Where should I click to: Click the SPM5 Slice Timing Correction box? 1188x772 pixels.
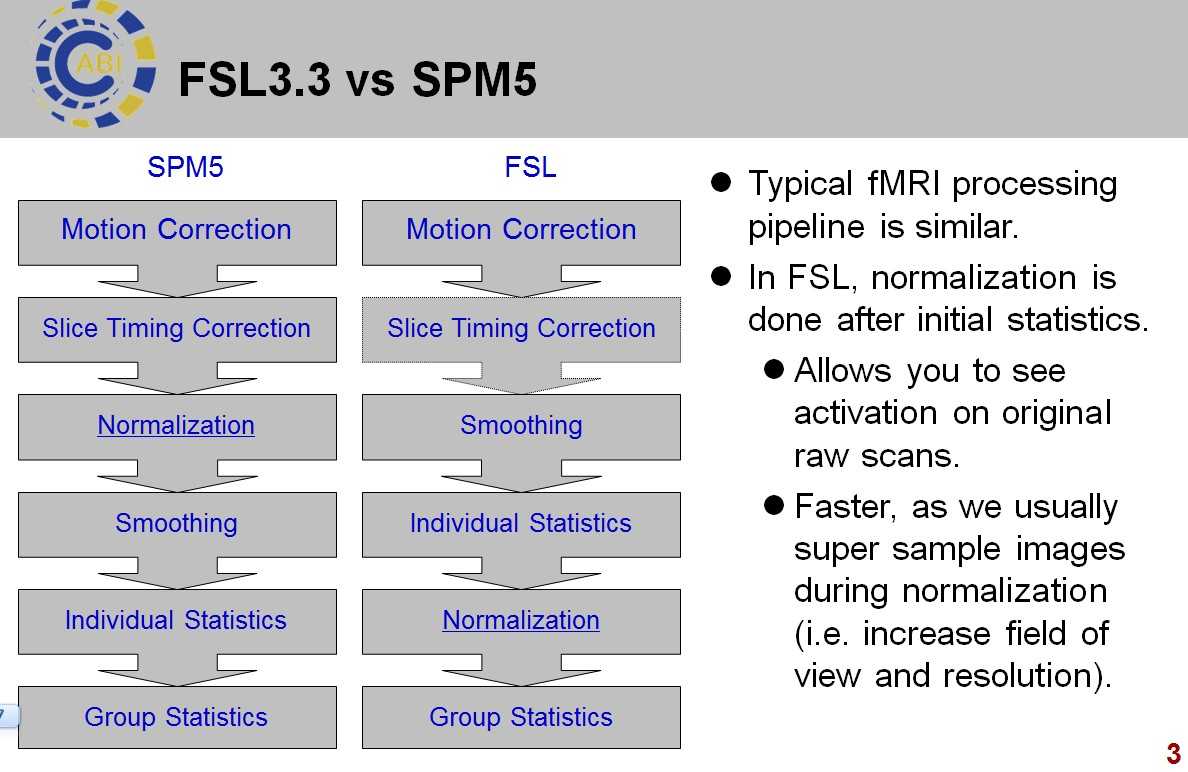pyautogui.click(x=177, y=330)
